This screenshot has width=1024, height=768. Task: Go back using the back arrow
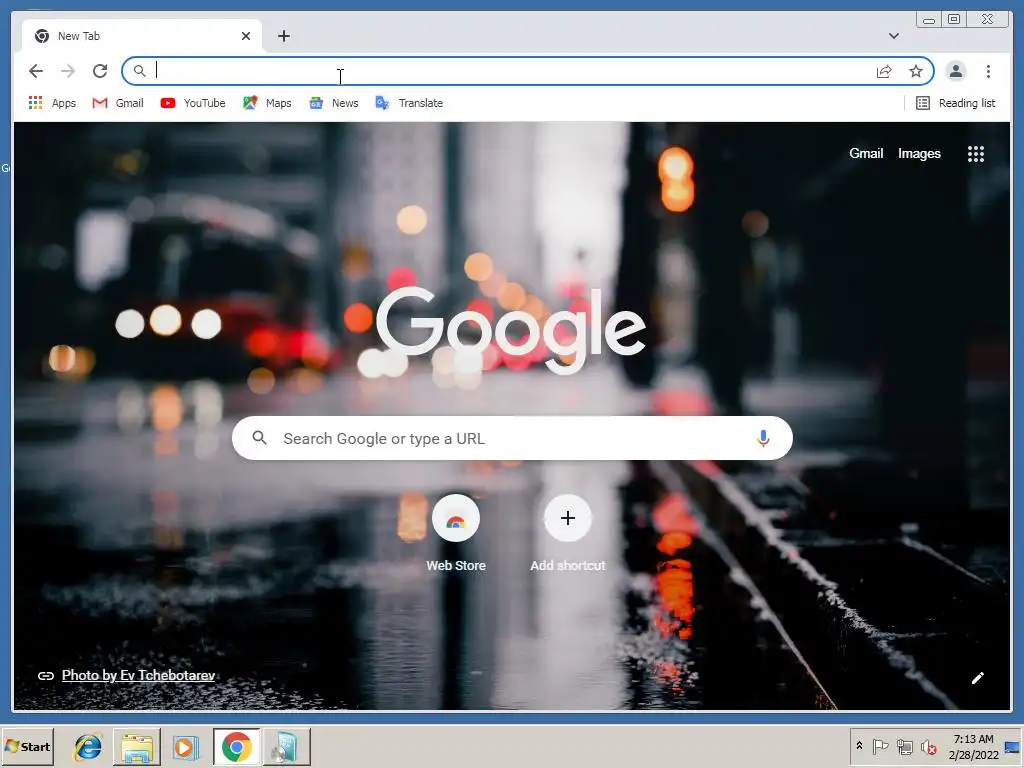click(x=36, y=71)
